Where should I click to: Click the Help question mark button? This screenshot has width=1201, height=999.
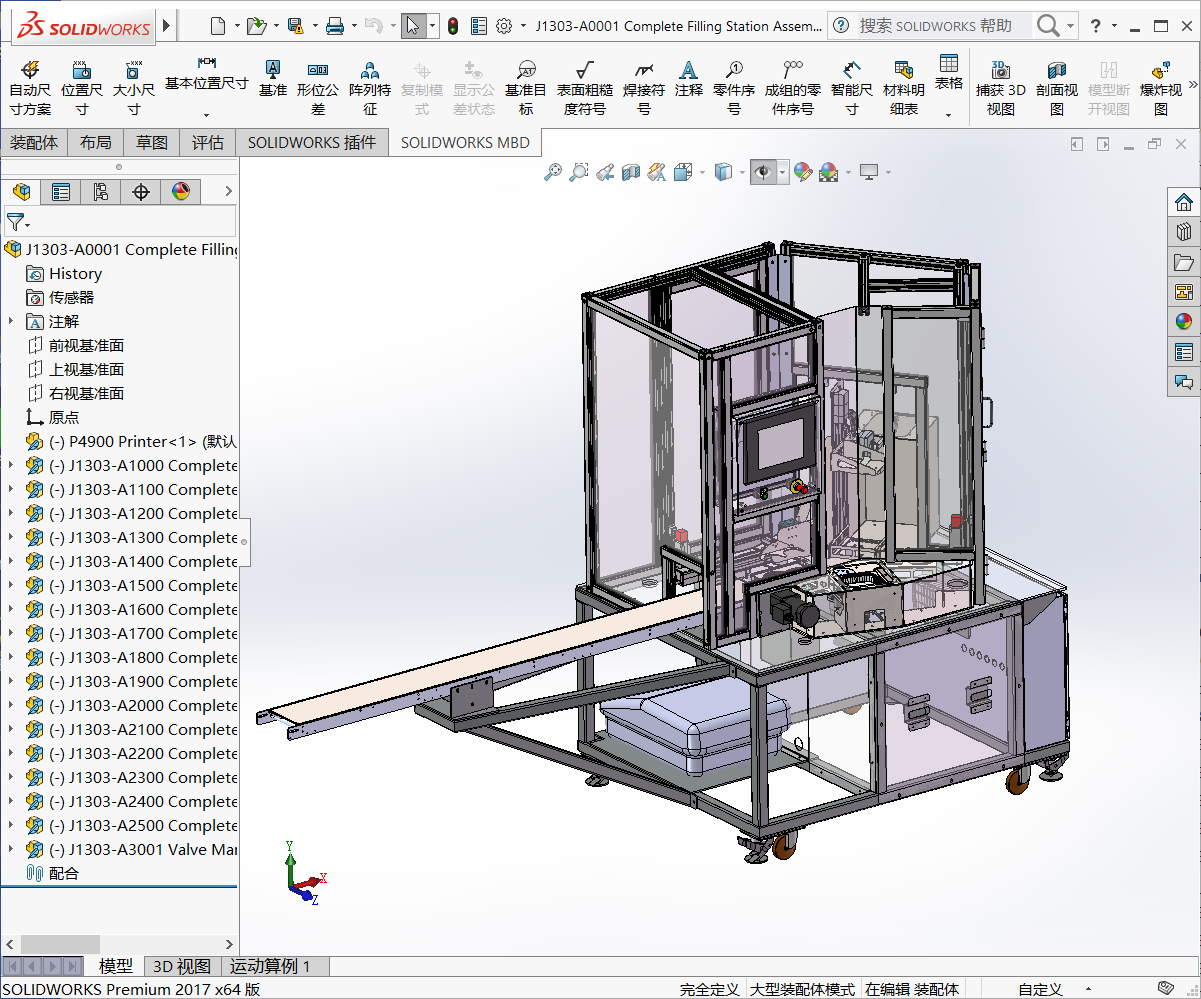[1096, 25]
